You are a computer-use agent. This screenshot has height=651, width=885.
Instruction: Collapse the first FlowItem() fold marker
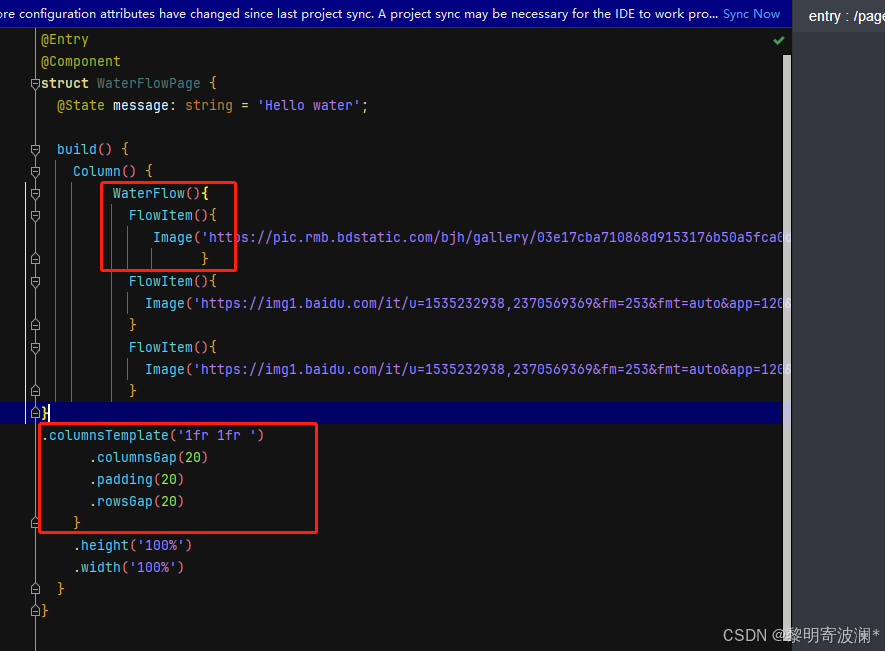click(x=35, y=216)
